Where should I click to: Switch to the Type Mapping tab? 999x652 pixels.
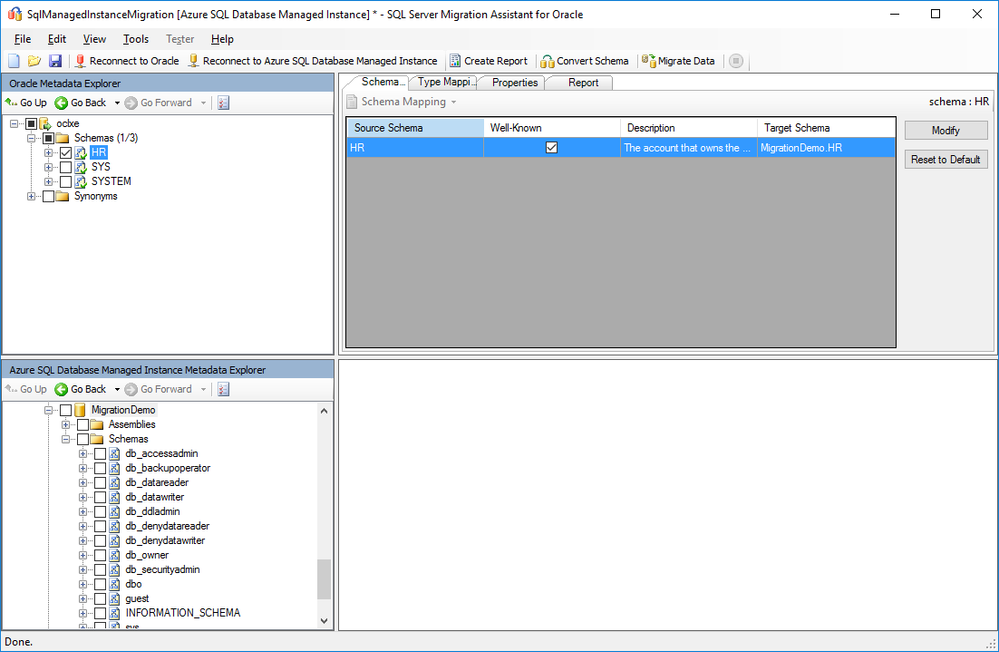coord(445,82)
